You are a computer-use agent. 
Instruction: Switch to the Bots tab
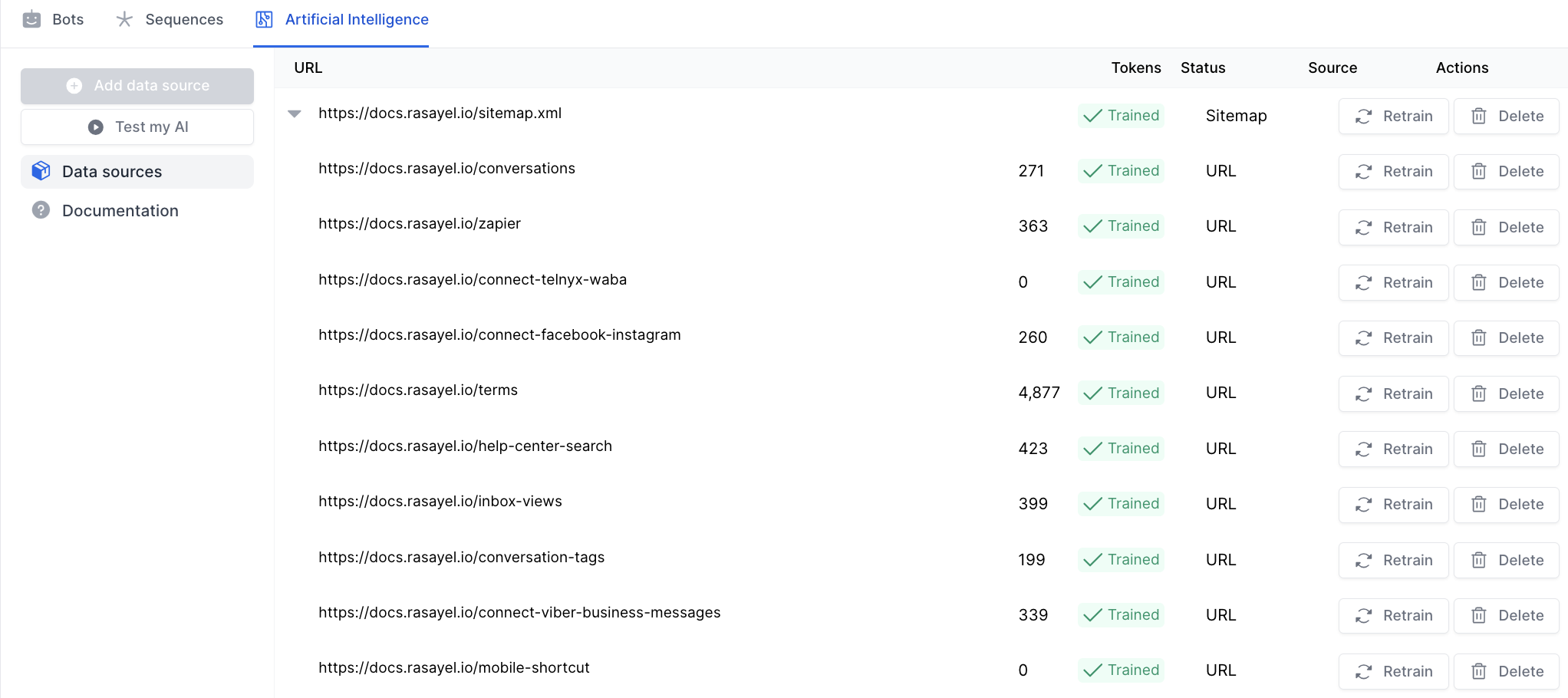[x=68, y=19]
